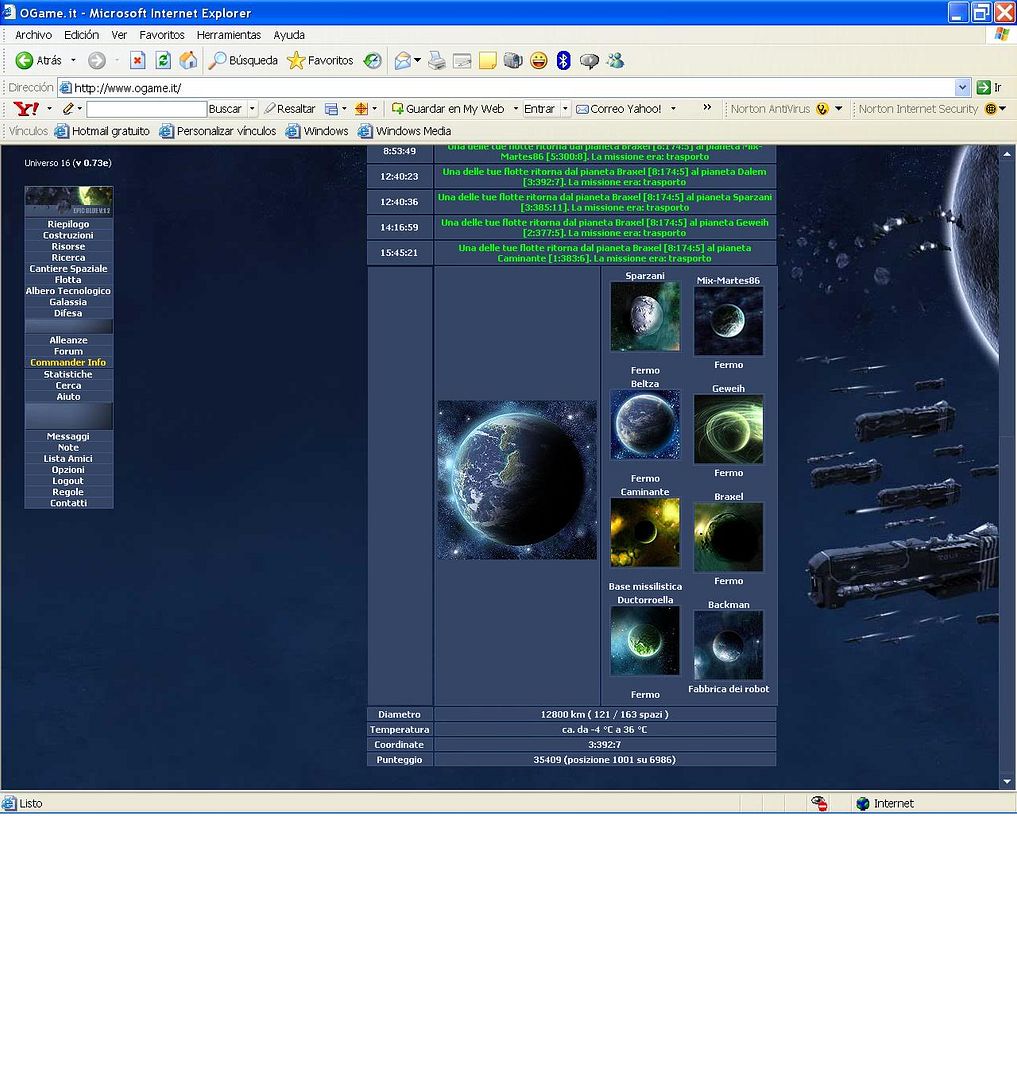This screenshot has width=1017, height=1080.
Task: Select the Sparzani planet thumbnail
Action: click(645, 316)
